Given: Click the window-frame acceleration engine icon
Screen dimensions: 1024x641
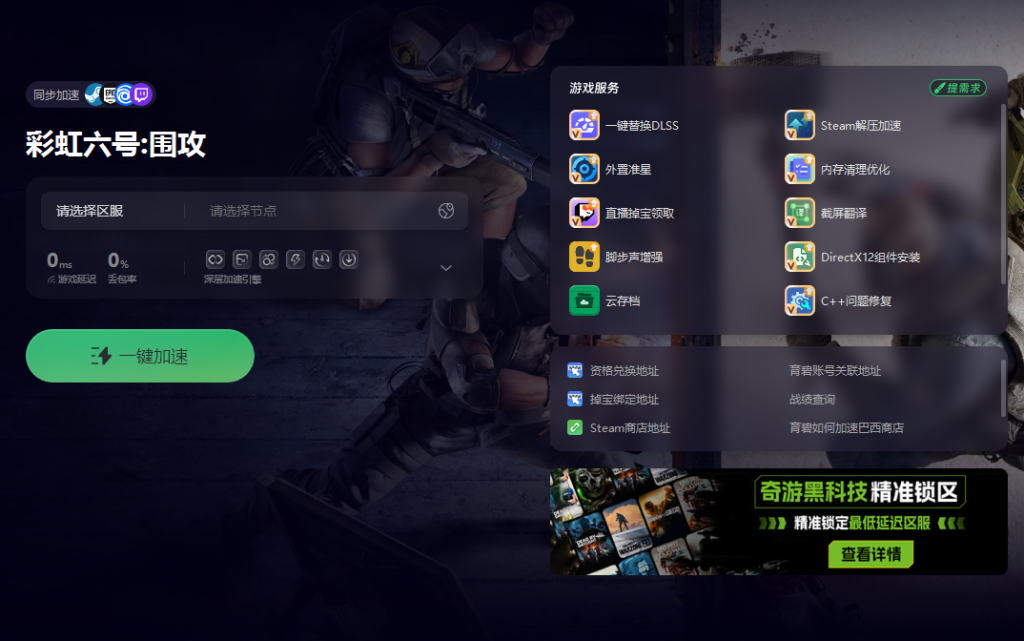Looking at the screenshot, I should coord(242,260).
